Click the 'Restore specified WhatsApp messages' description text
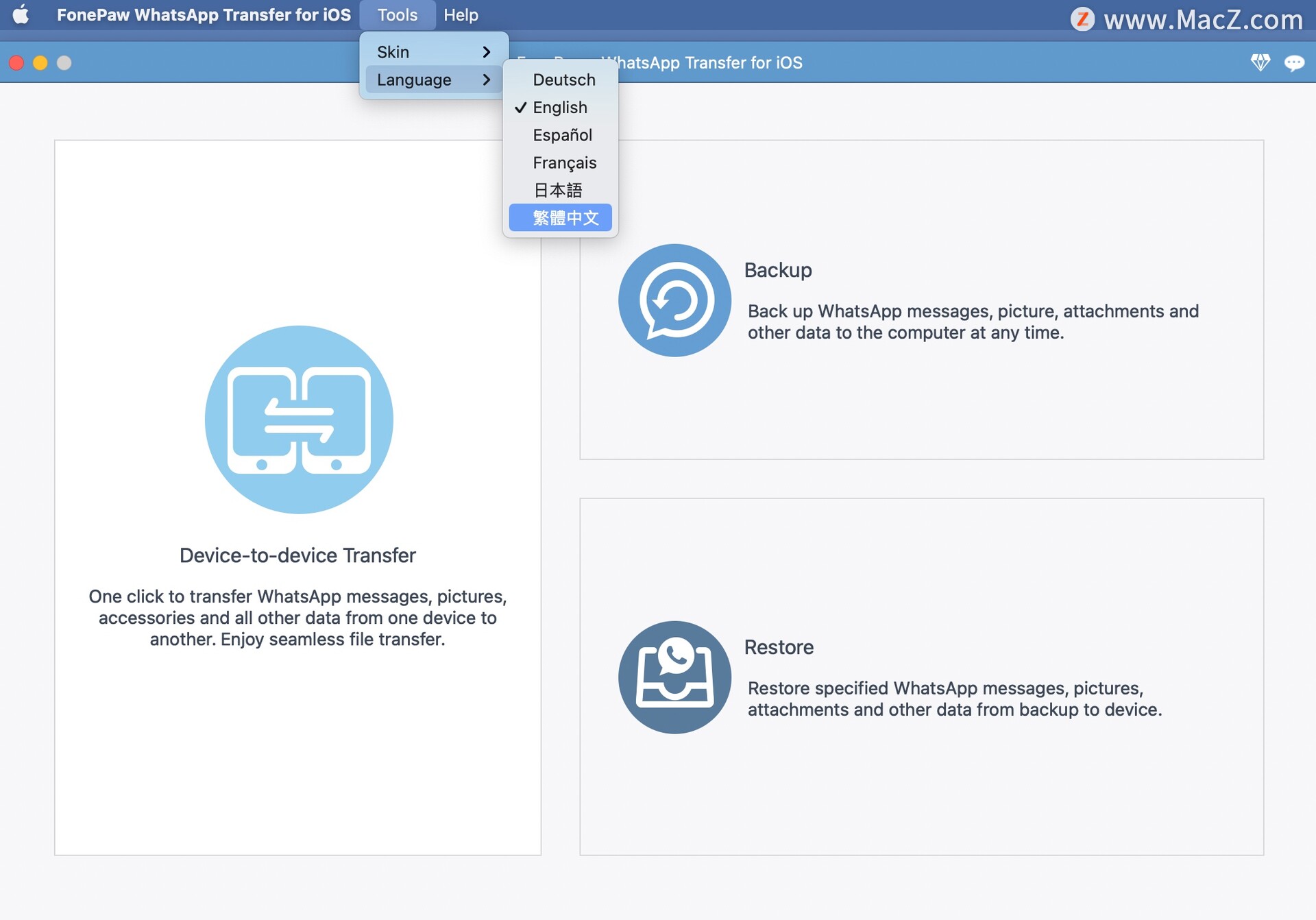Image resolution: width=1316 pixels, height=920 pixels. (955, 699)
